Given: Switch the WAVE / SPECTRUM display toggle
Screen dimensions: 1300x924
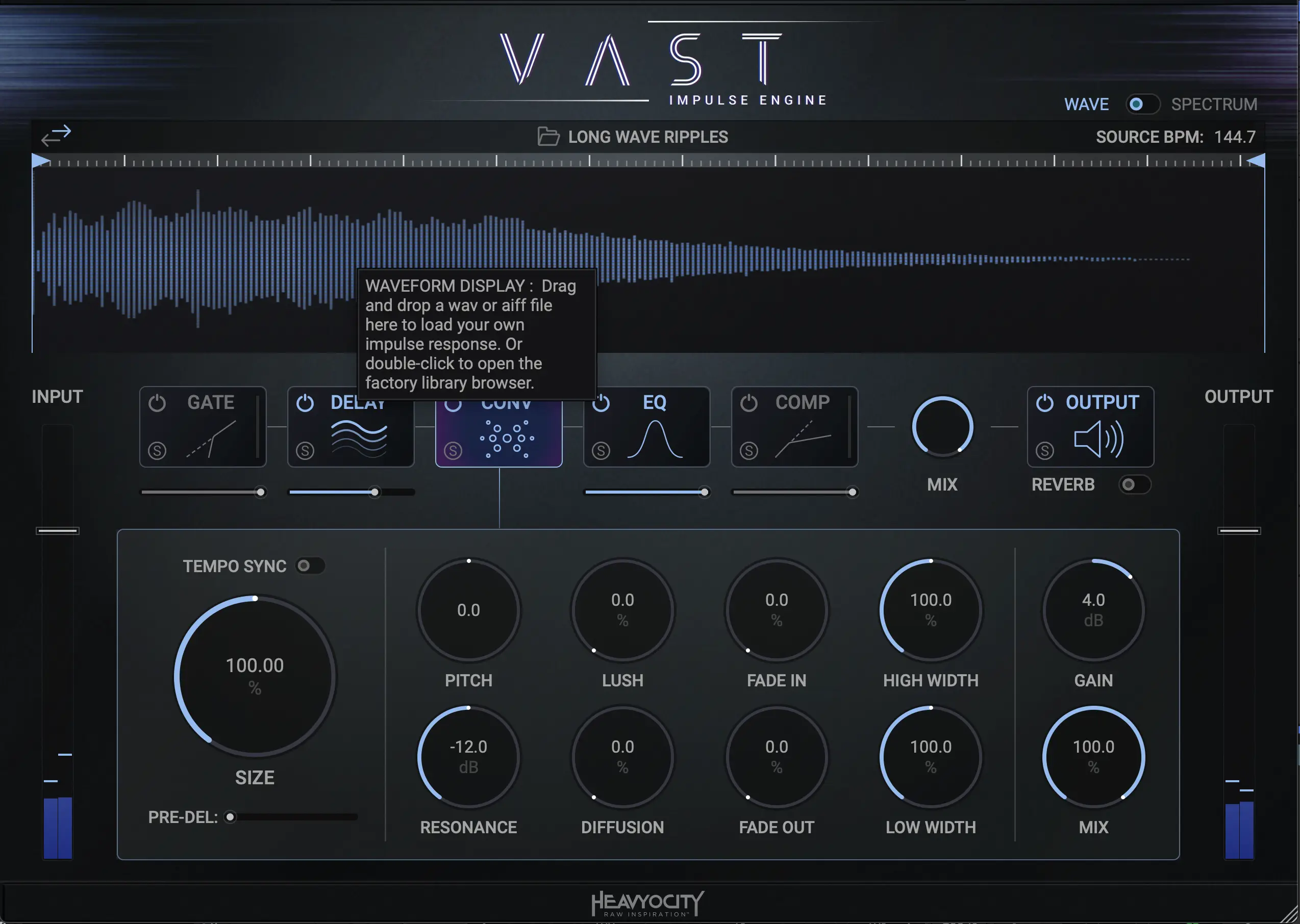Looking at the screenshot, I should click(x=1142, y=104).
